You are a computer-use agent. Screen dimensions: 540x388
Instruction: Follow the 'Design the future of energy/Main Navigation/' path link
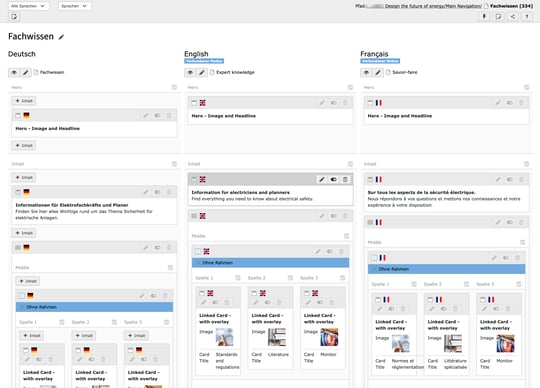[433, 6]
